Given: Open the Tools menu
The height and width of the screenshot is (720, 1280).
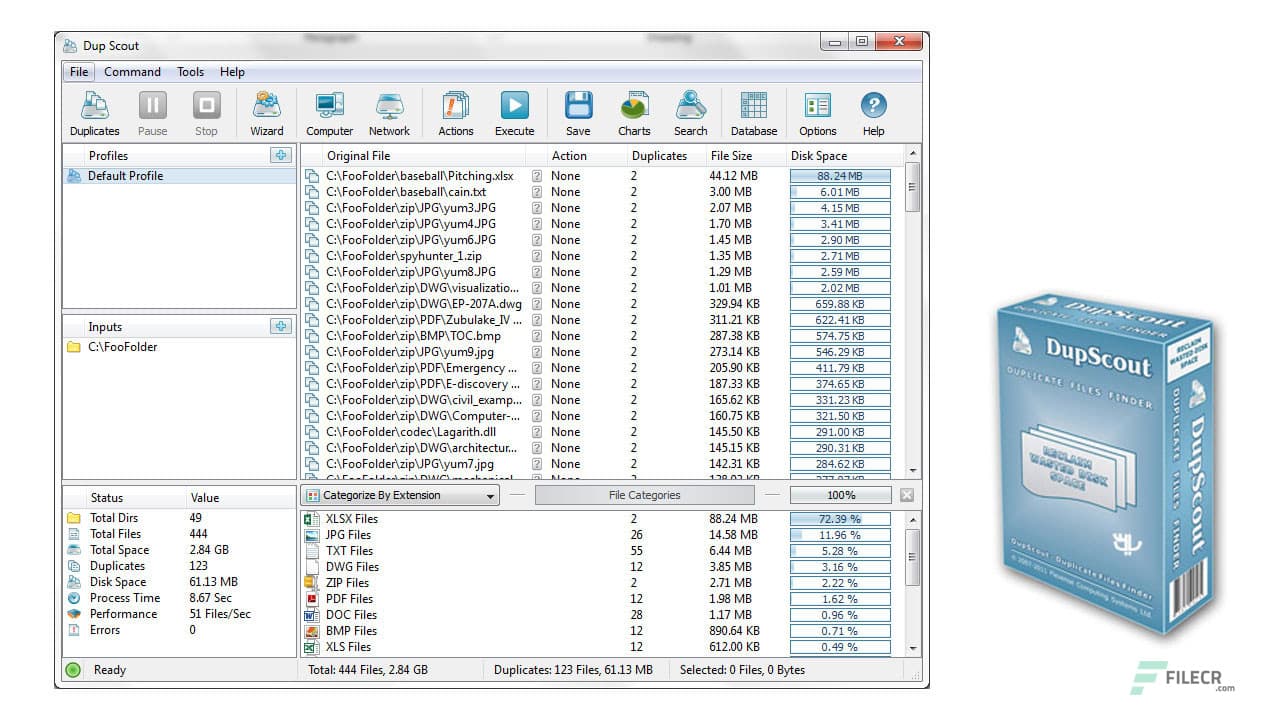Looking at the screenshot, I should click(190, 72).
